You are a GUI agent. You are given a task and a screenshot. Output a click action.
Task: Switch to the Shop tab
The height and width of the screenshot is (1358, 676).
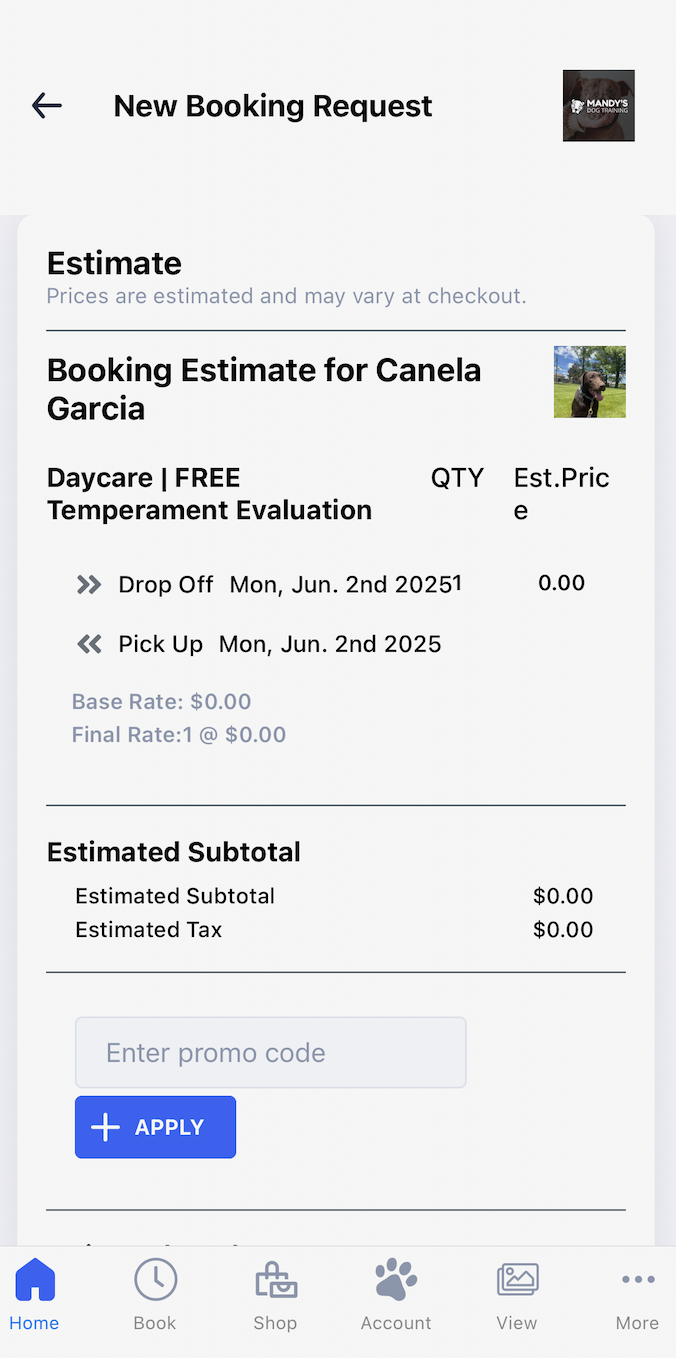click(x=275, y=1296)
